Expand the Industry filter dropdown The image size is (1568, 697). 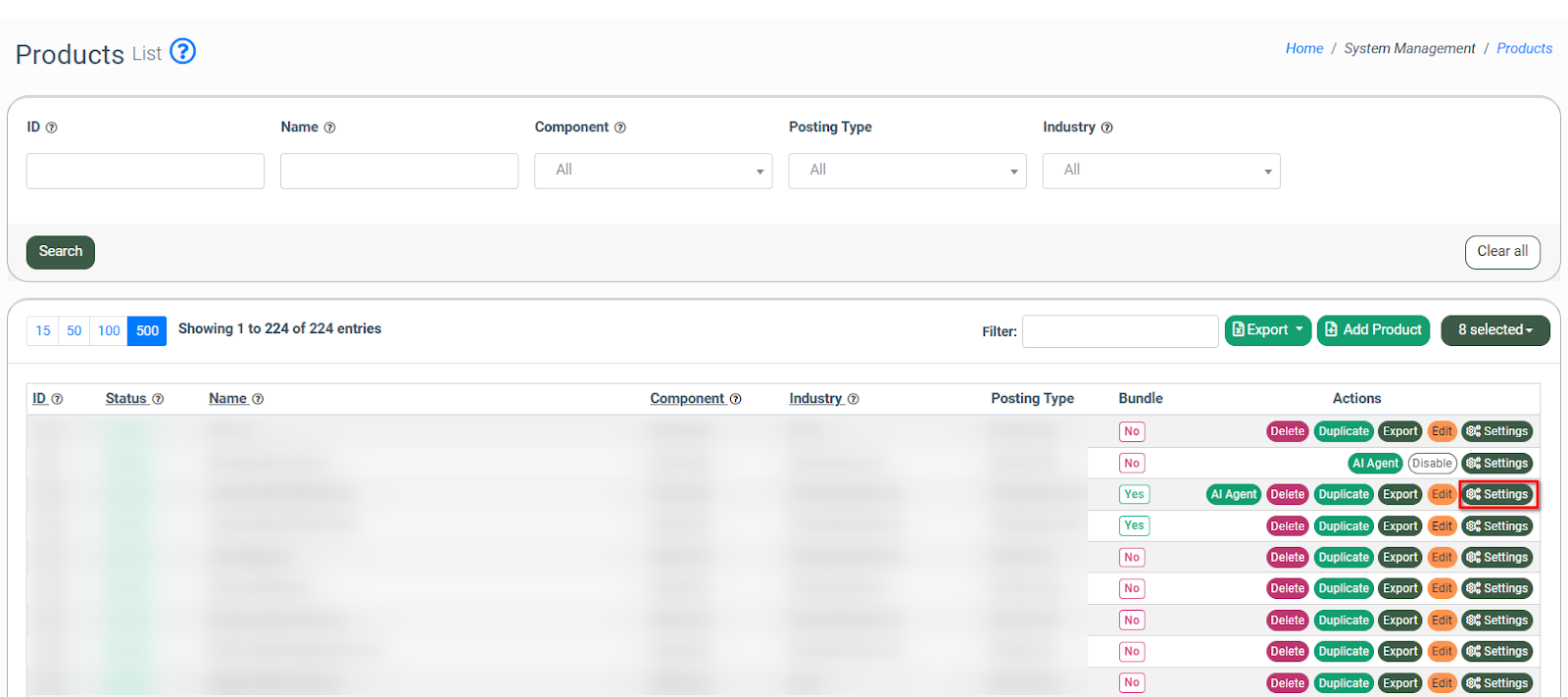click(1160, 171)
